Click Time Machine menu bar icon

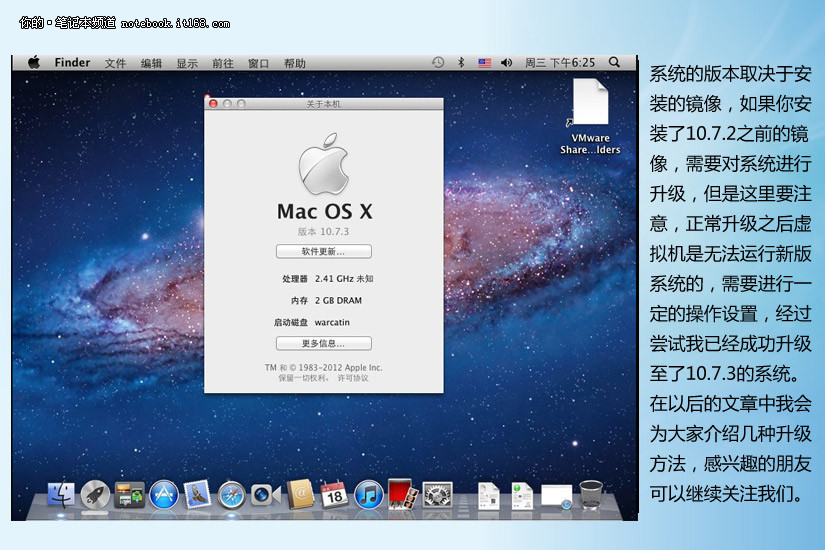point(438,63)
